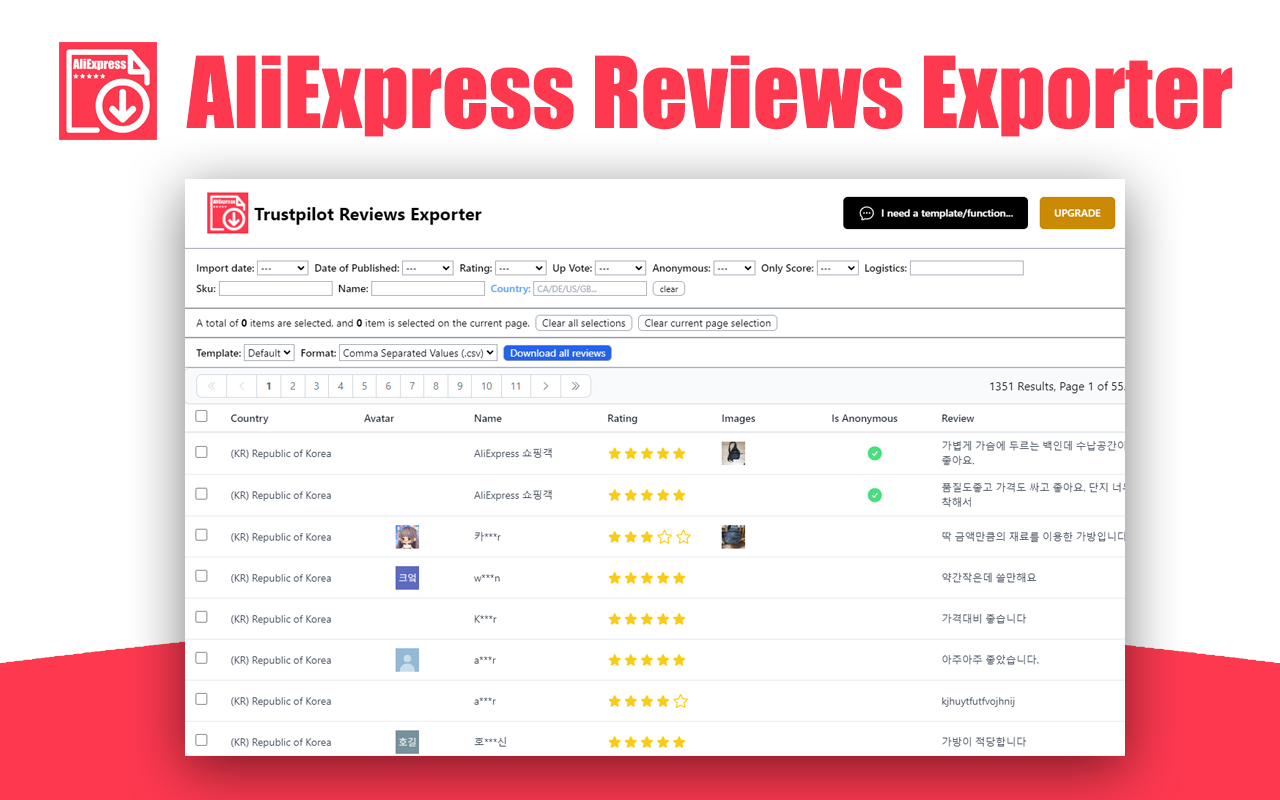Go to page 8
The width and height of the screenshot is (1280, 800).
436,386
